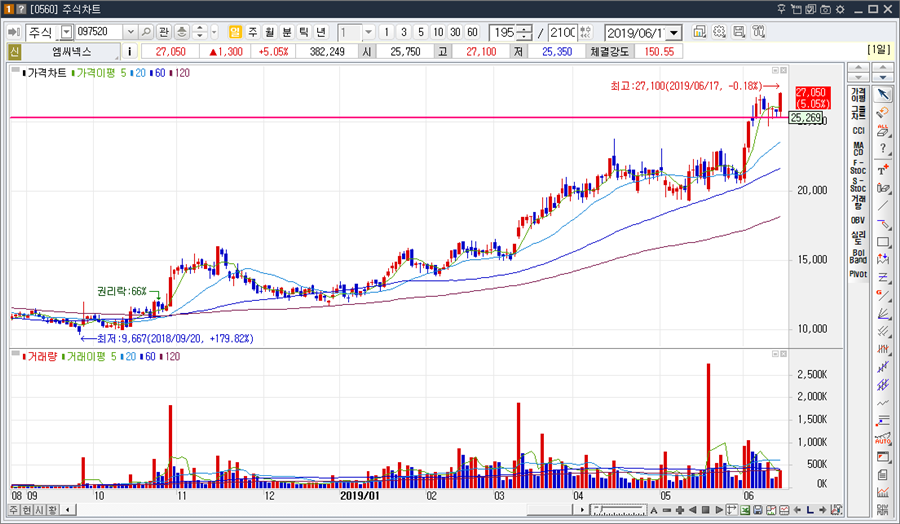The width and height of the screenshot is (900, 524).
Task: Switch chart period to tick '틱'
Action: [x=304, y=32]
